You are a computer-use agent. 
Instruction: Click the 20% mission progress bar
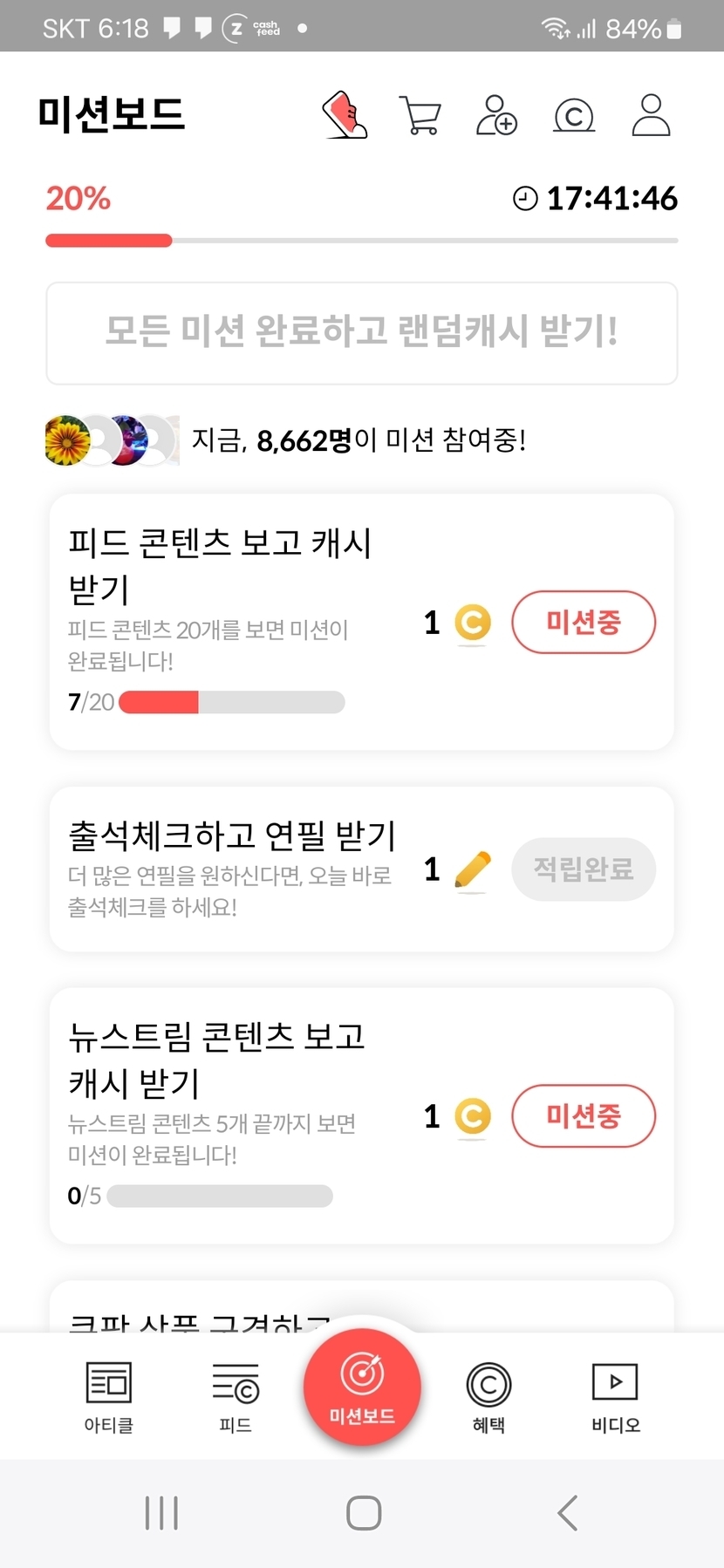pyautogui.click(x=362, y=241)
